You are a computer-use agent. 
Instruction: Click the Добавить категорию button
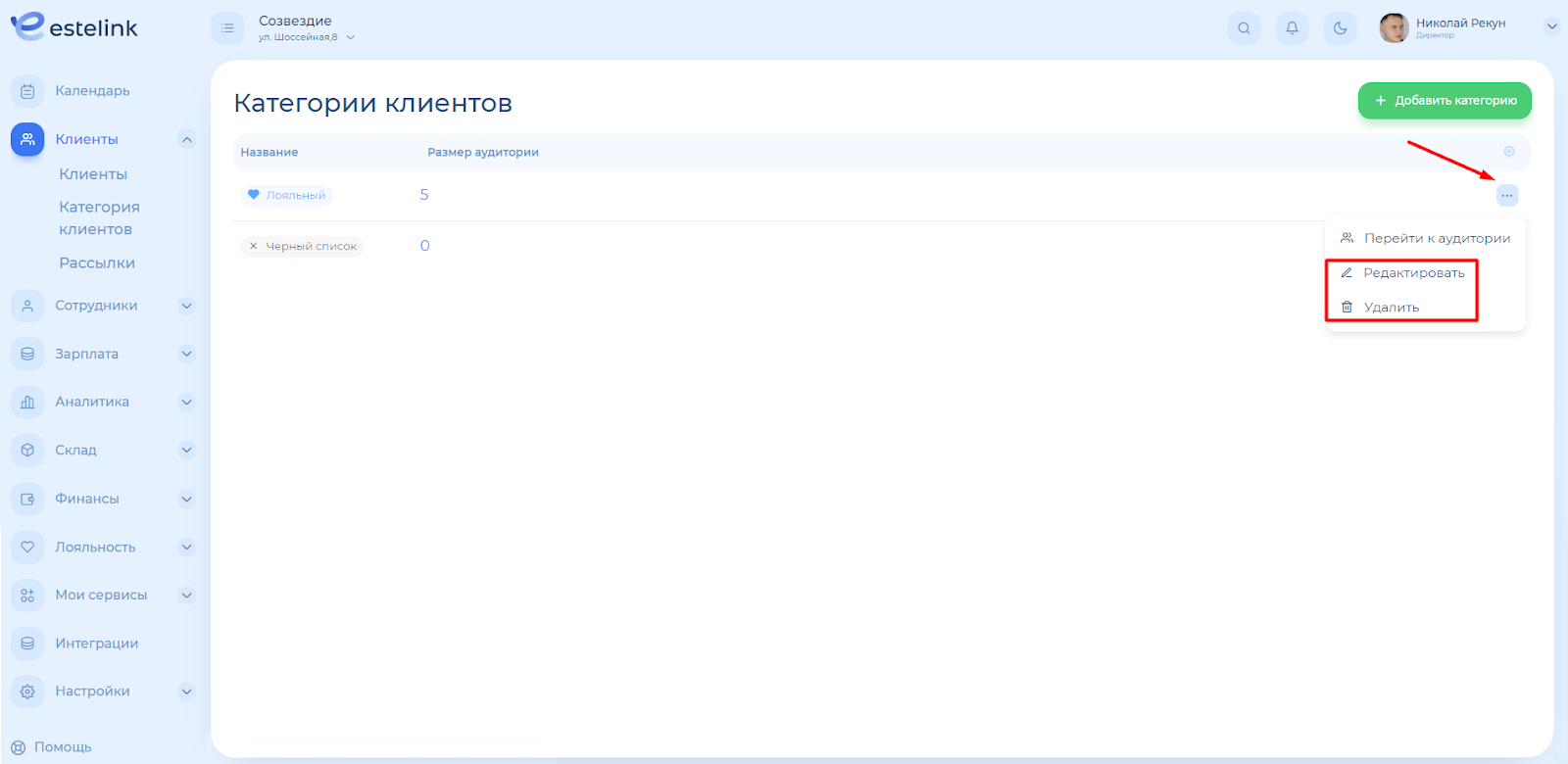pos(1445,101)
